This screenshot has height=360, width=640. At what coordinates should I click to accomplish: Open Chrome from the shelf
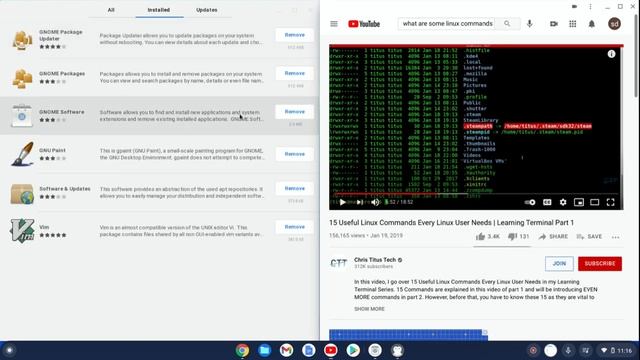pyautogui.click(x=242, y=350)
